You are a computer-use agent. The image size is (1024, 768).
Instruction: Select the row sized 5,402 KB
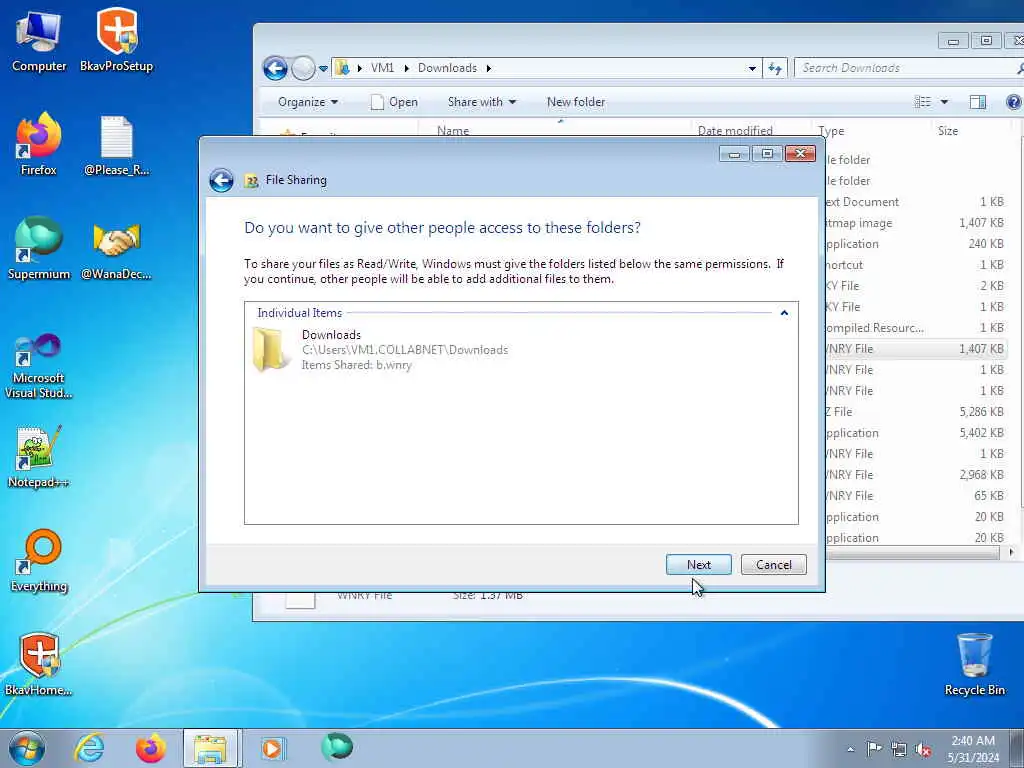click(x=916, y=433)
